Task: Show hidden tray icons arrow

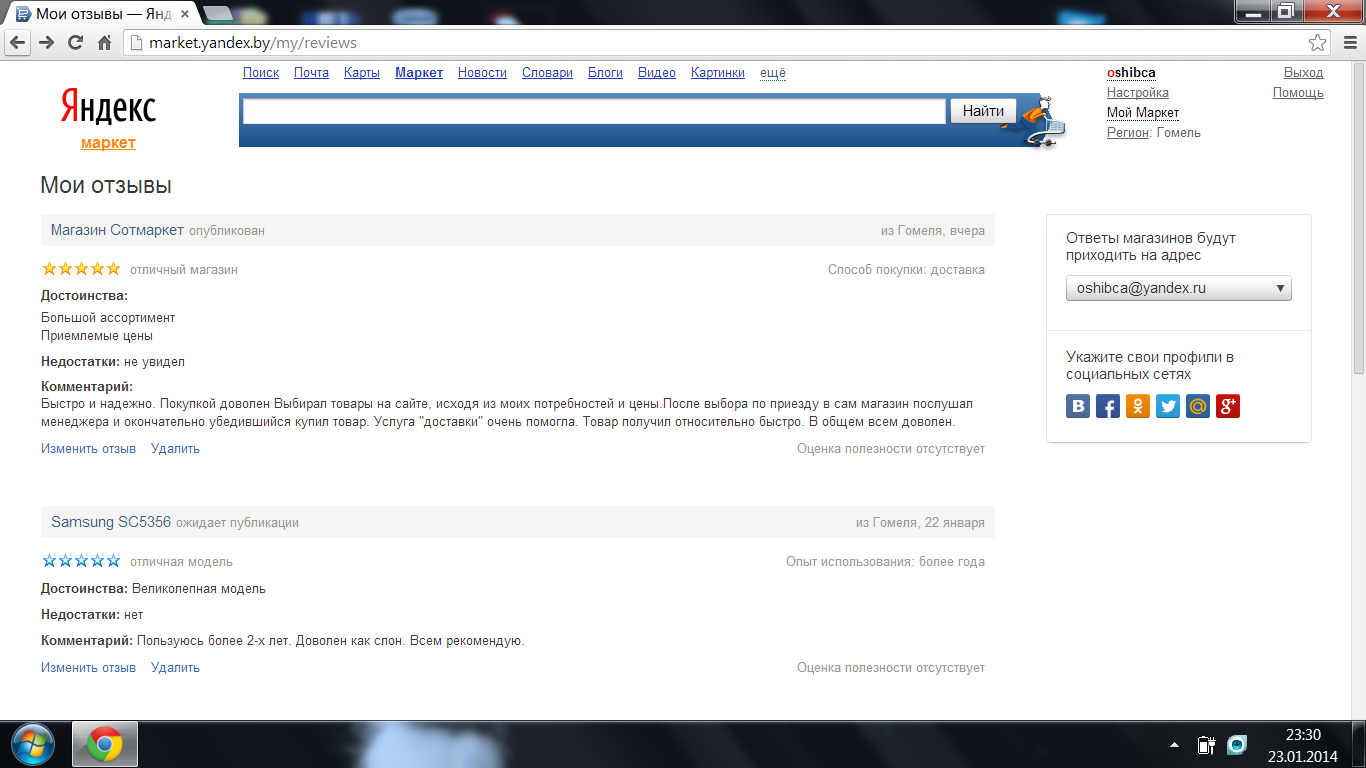Action: [x=1174, y=745]
